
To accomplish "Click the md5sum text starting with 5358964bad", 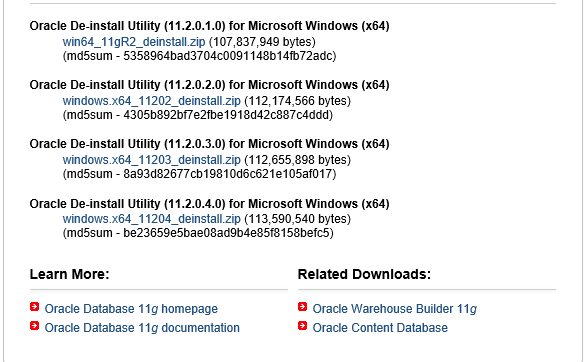I will click(x=199, y=56).
